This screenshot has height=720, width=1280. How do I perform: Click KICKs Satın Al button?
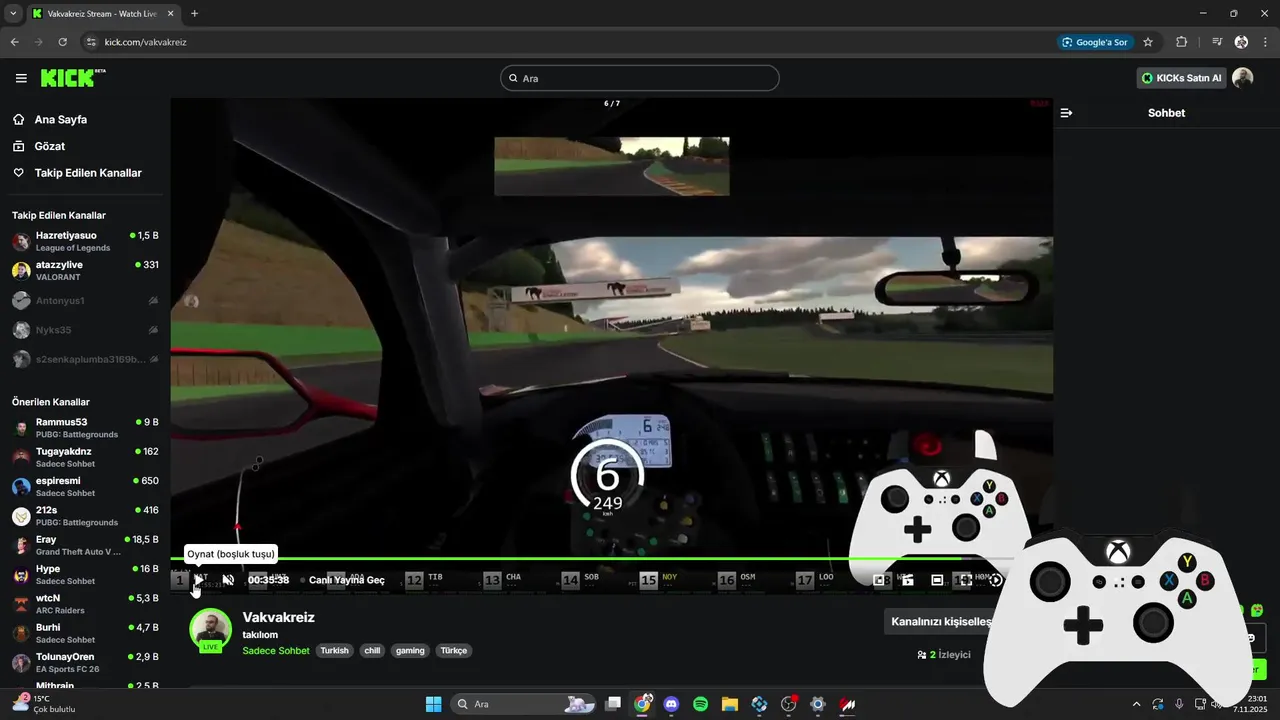[1182, 78]
